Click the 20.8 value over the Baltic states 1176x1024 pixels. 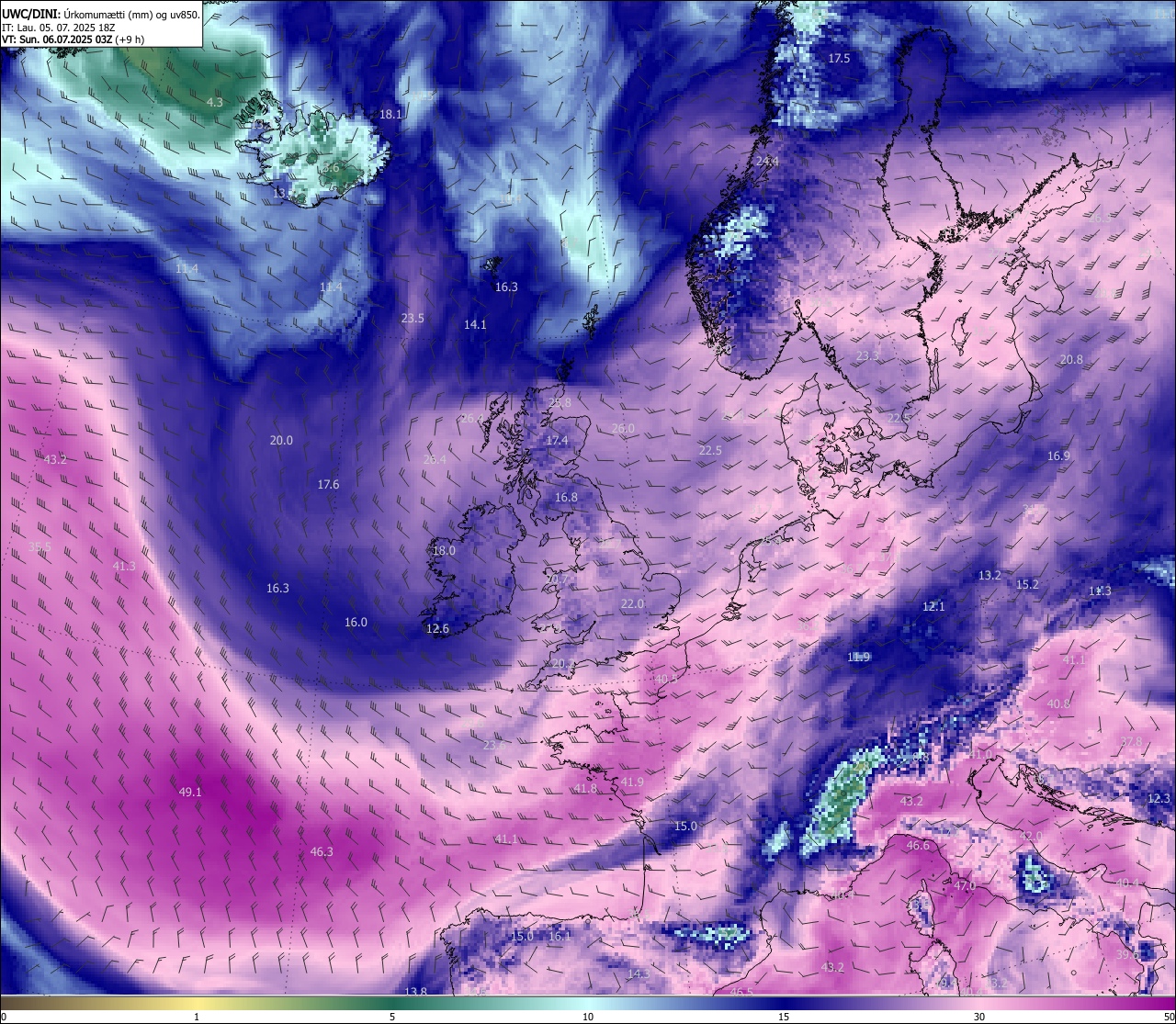(x=1071, y=359)
